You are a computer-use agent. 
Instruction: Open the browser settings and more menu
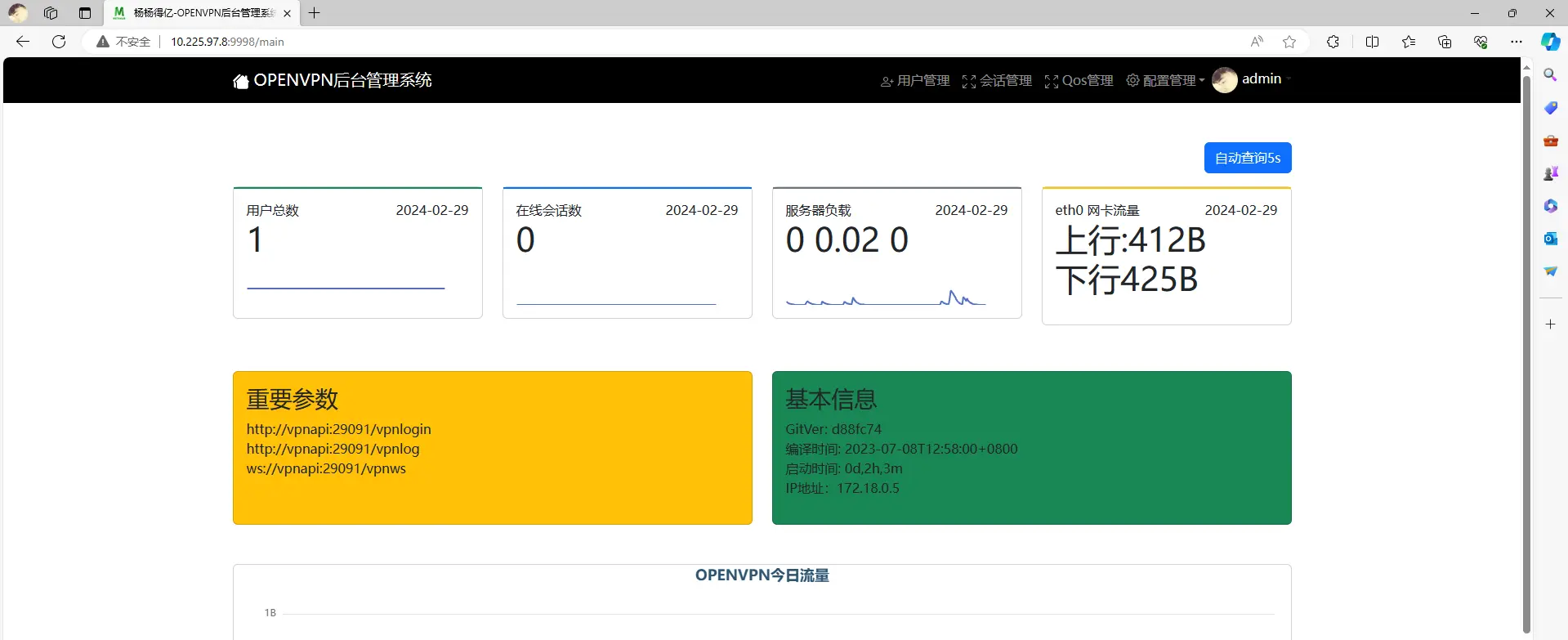[x=1517, y=42]
